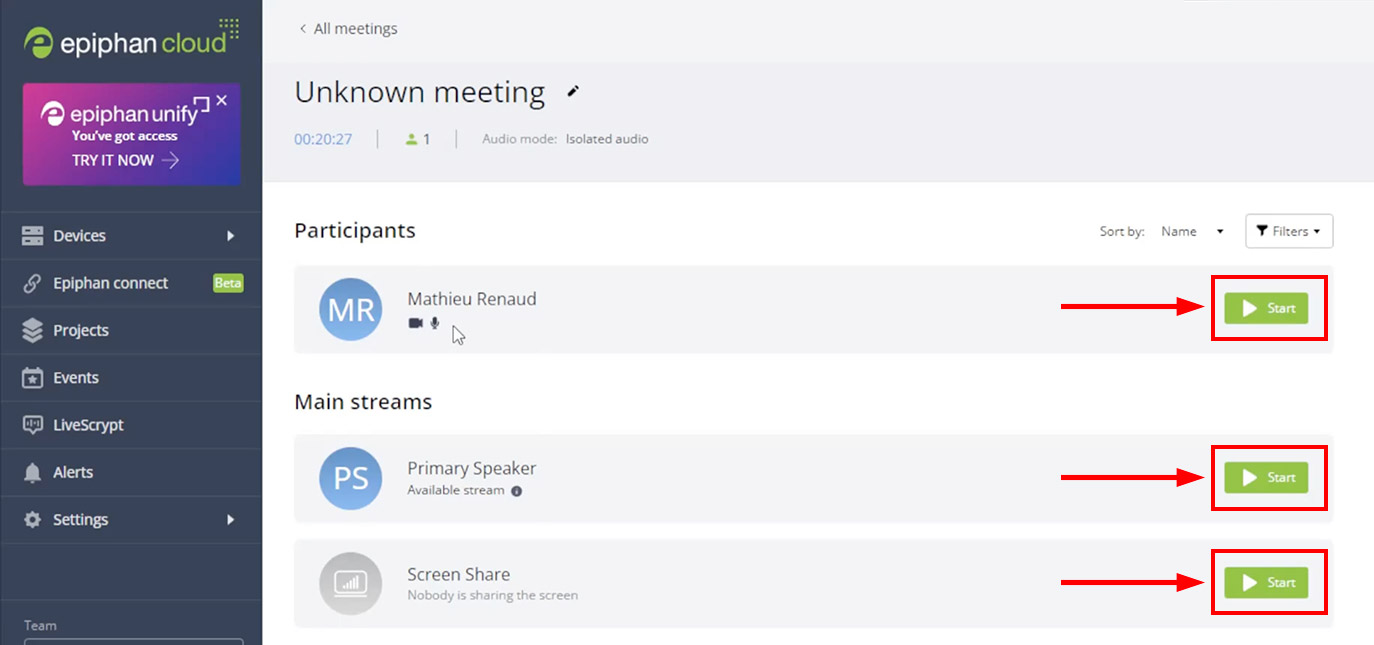Click the meeting duration 00:20:27
The height and width of the screenshot is (645, 1374).
click(x=323, y=139)
